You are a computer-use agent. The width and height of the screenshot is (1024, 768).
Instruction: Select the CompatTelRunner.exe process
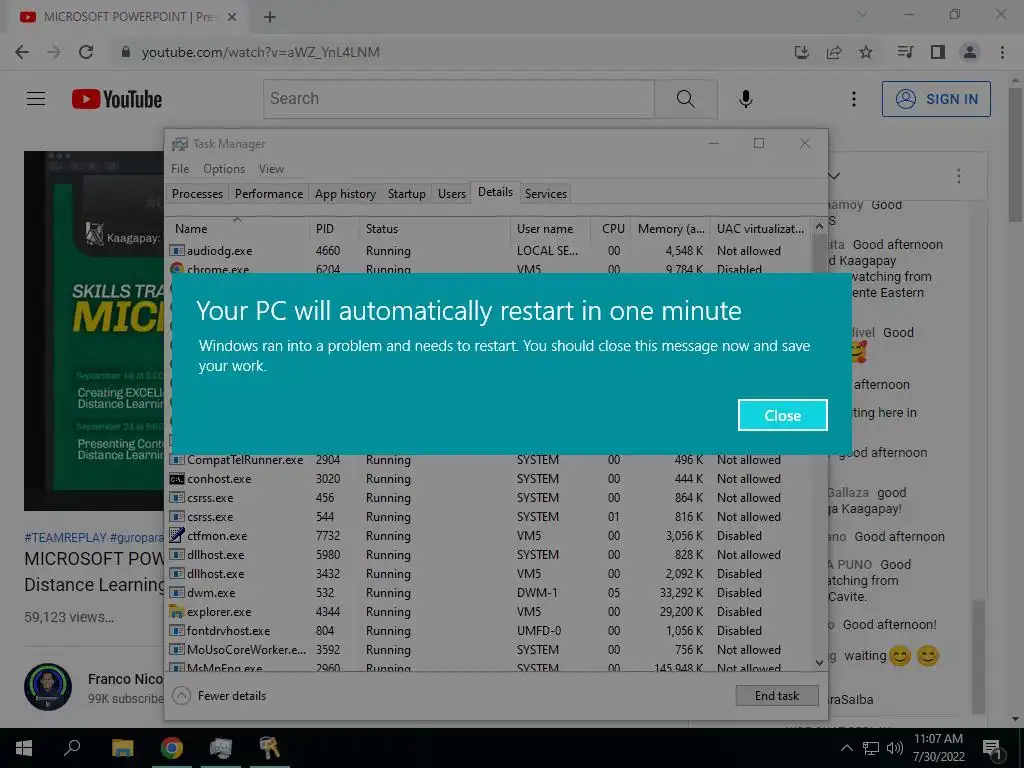489,460
